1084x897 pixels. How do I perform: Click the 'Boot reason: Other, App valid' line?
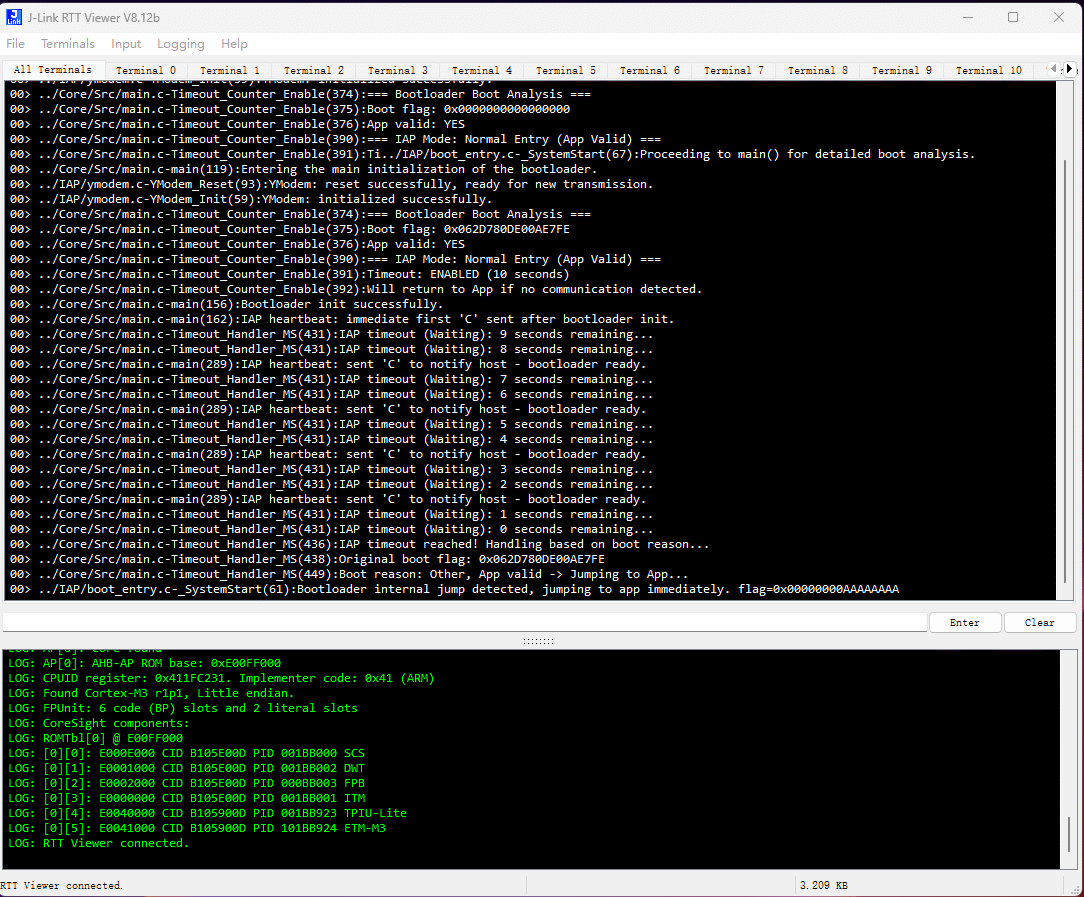(x=348, y=574)
